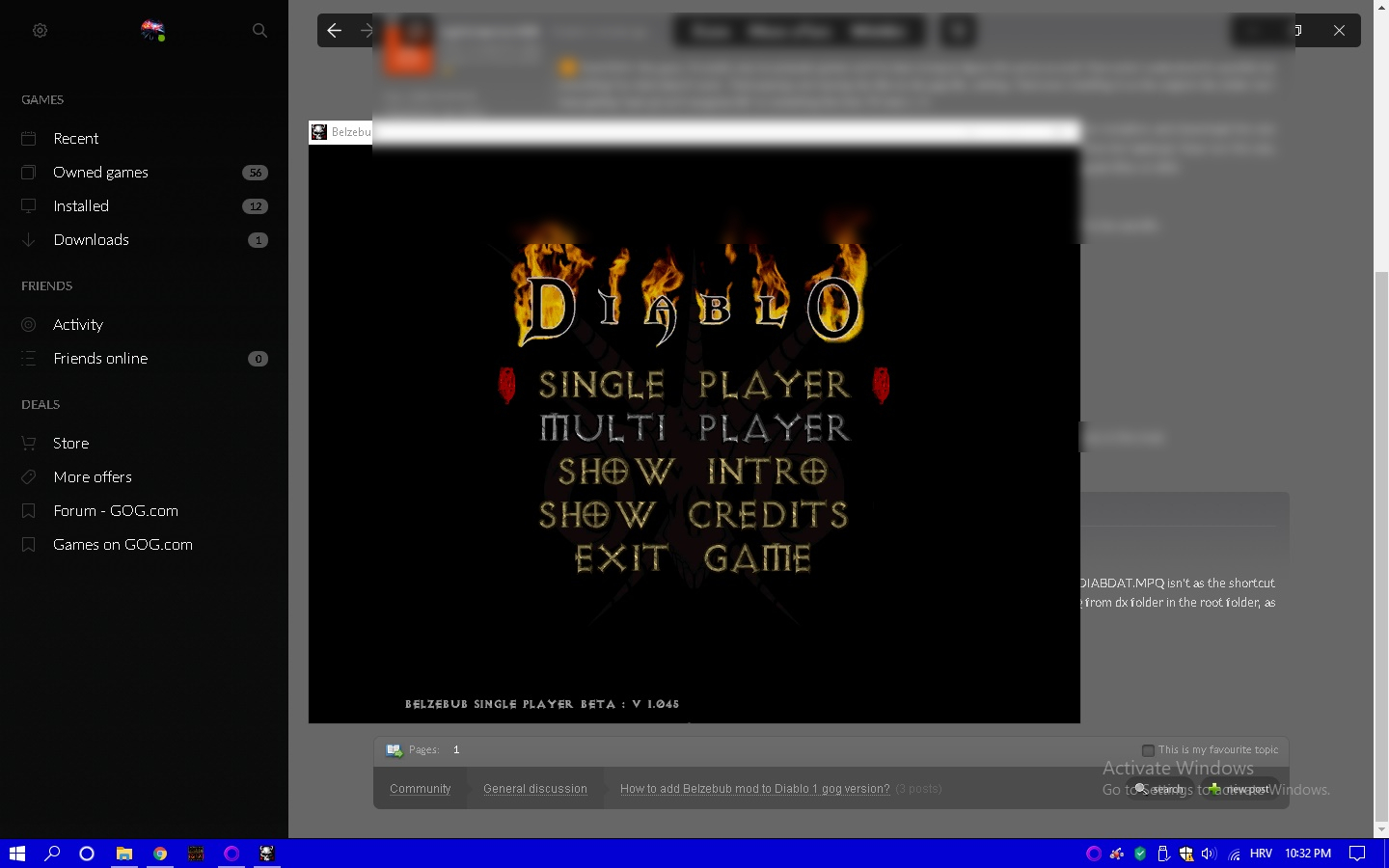Click the Downloads count badge 1
The width and height of the screenshot is (1389, 868).
258,240
